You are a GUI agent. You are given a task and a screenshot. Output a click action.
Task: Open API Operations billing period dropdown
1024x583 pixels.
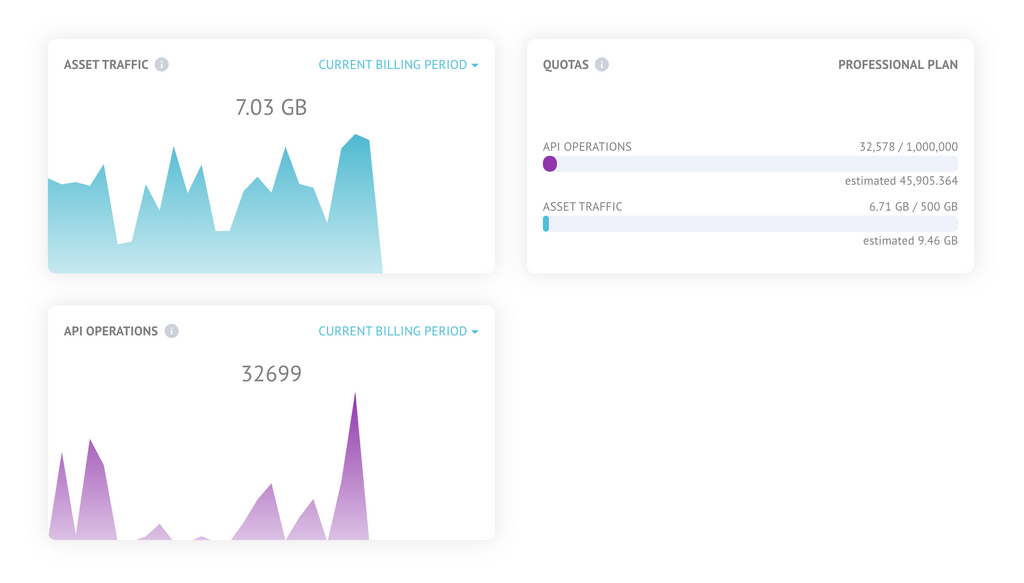coord(398,331)
